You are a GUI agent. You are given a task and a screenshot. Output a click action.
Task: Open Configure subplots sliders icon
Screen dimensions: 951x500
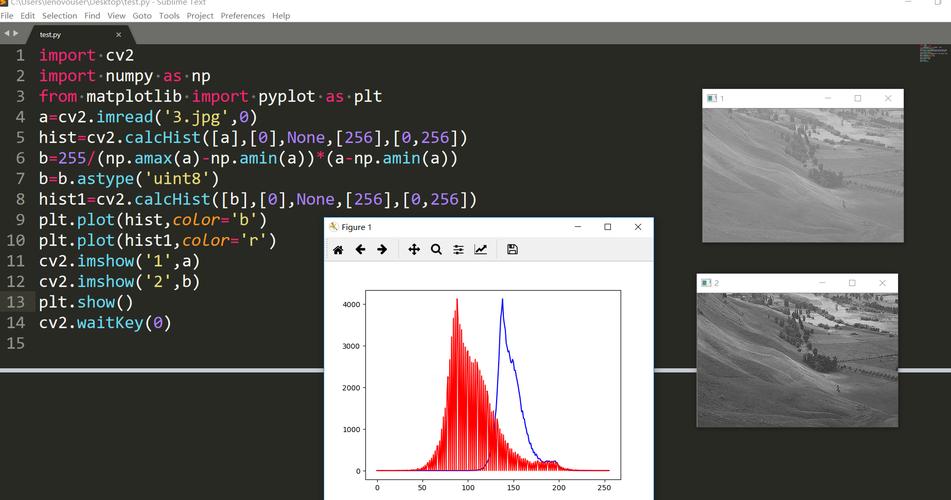tap(459, 249)
